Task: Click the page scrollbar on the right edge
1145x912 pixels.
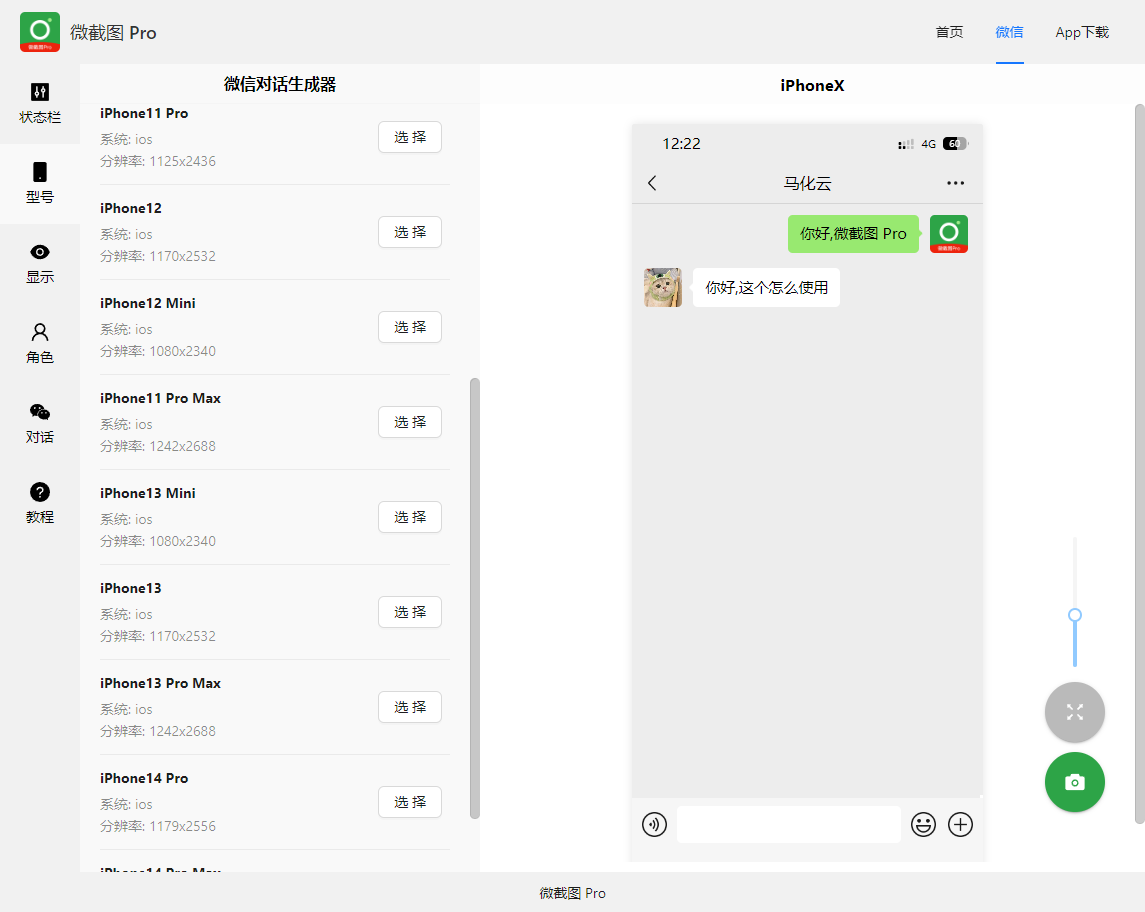Action: pyautogui.click(x=1140, y=464)
